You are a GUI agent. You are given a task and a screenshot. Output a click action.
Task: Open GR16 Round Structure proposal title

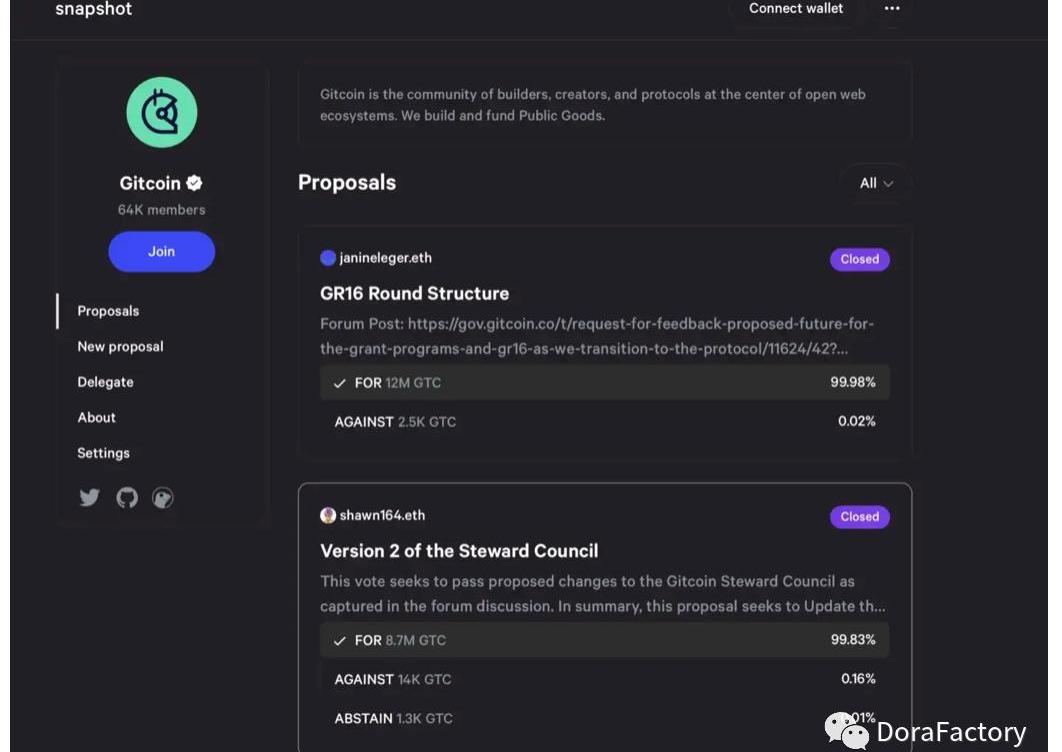point(414,293)
